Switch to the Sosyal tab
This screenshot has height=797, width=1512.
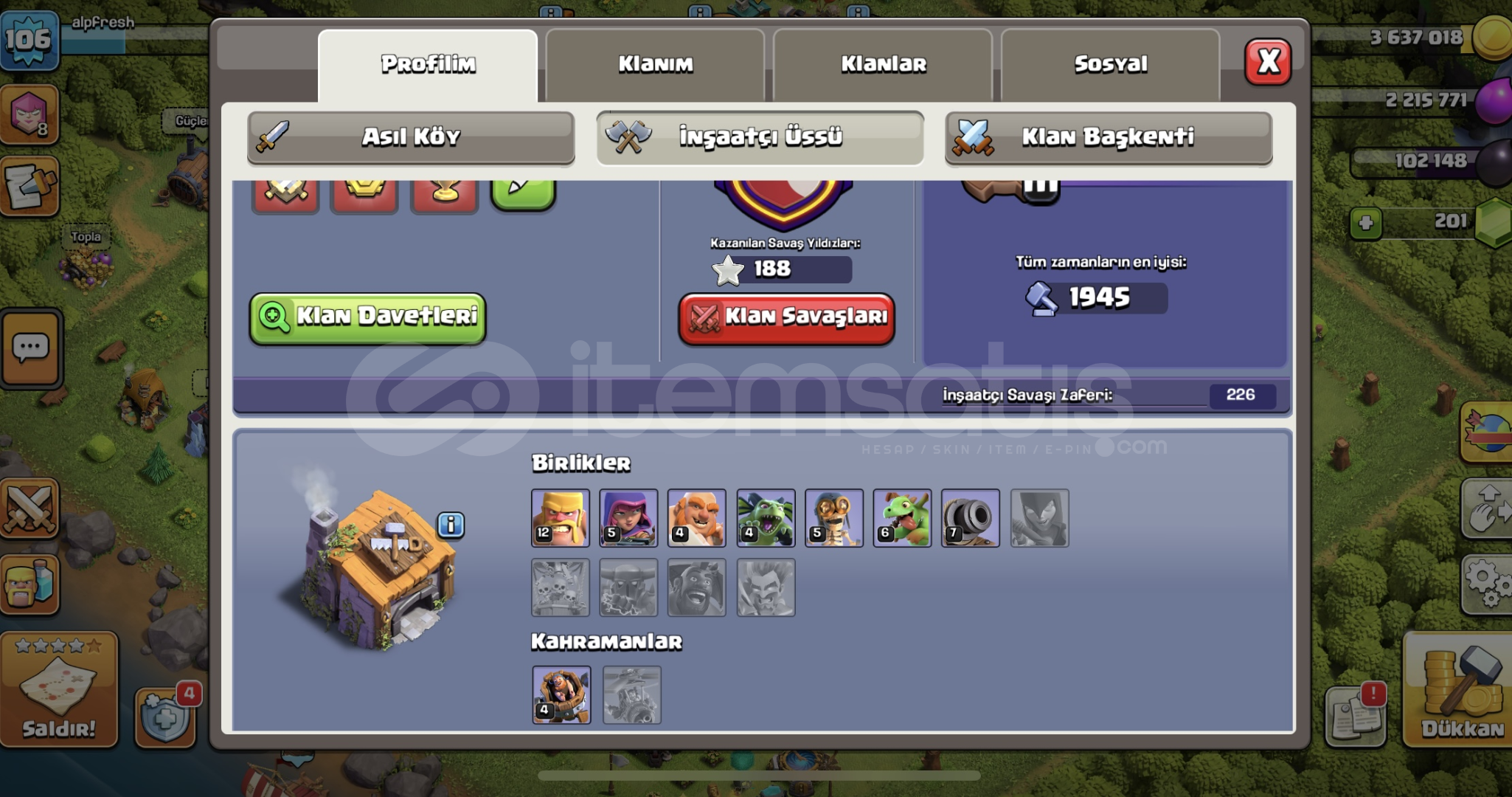(x=1111, y=65)
